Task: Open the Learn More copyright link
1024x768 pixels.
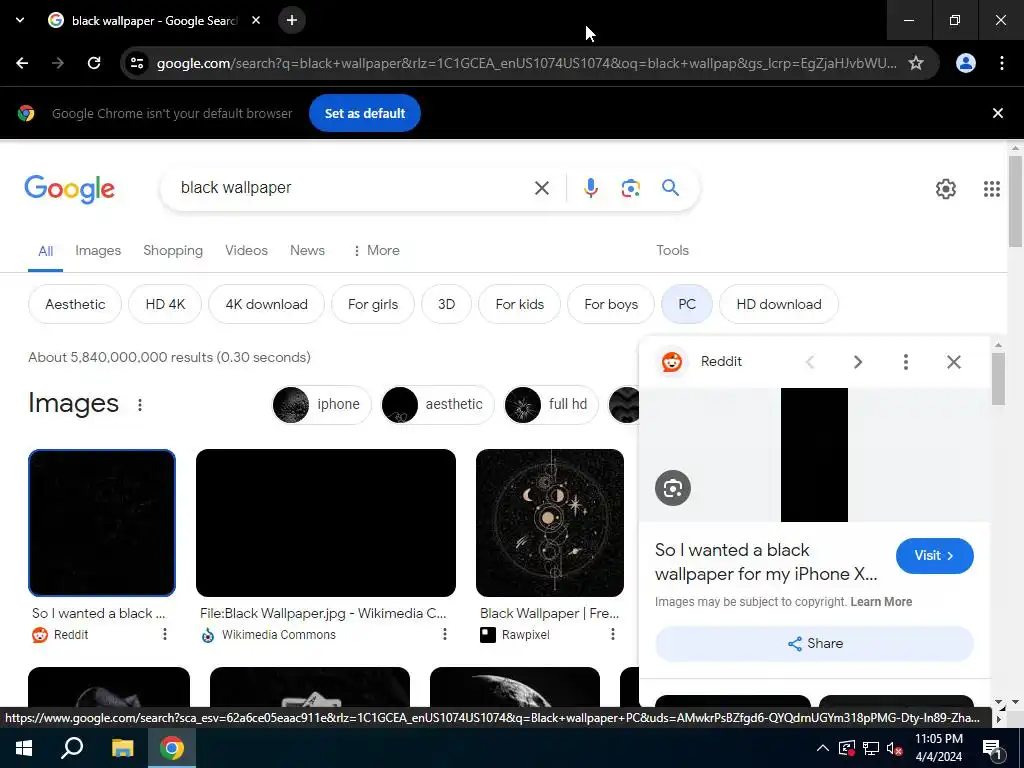Action: (x=881, y=601)
